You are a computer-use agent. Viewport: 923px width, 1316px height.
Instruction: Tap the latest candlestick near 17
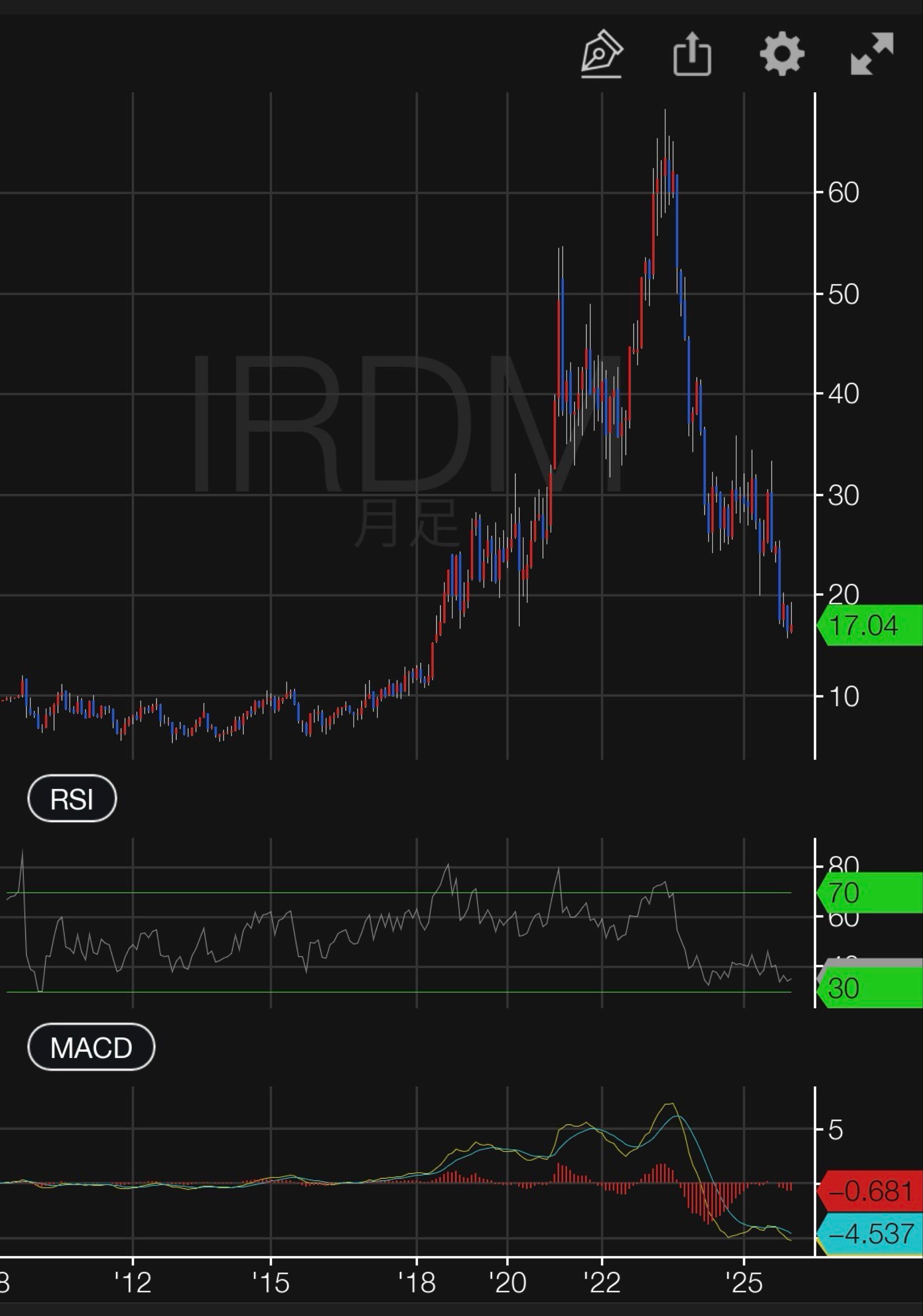pyautogui.click(x=791, y=628)
